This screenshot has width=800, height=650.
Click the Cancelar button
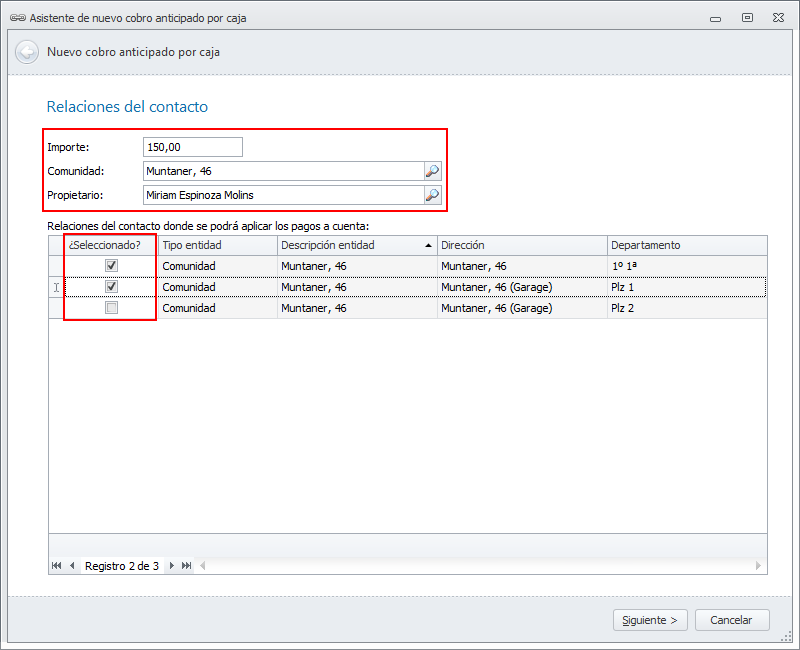(732, 620)
